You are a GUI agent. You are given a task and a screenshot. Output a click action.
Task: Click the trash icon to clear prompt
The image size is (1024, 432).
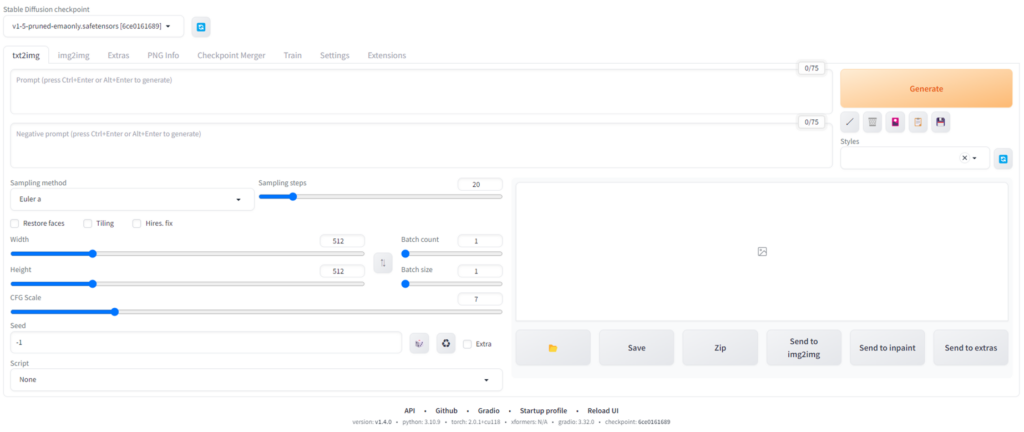coord(873,122)
